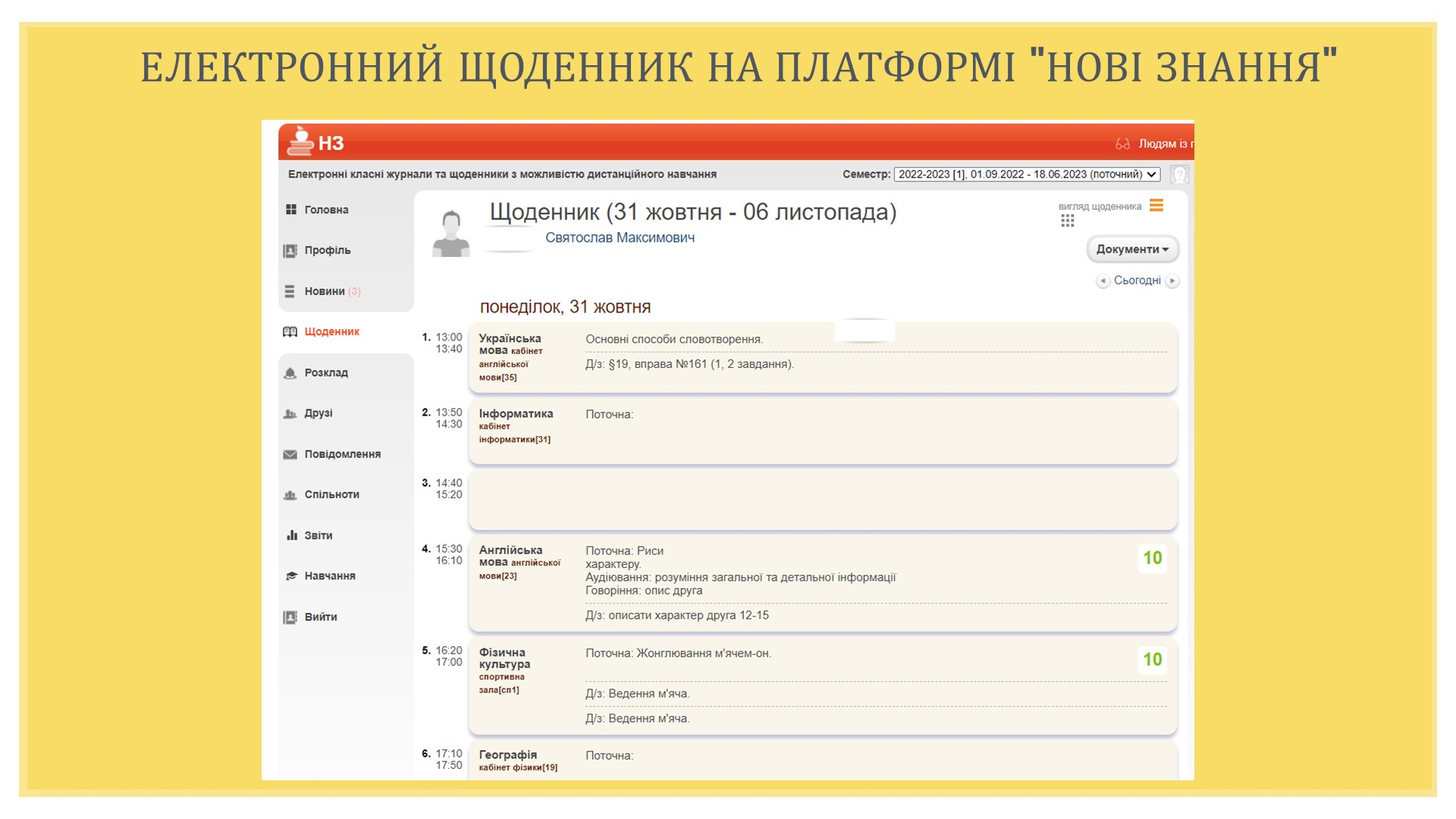Switch diary to grid view
The width and height of the screenshot is (1456, 819).
1068,221
